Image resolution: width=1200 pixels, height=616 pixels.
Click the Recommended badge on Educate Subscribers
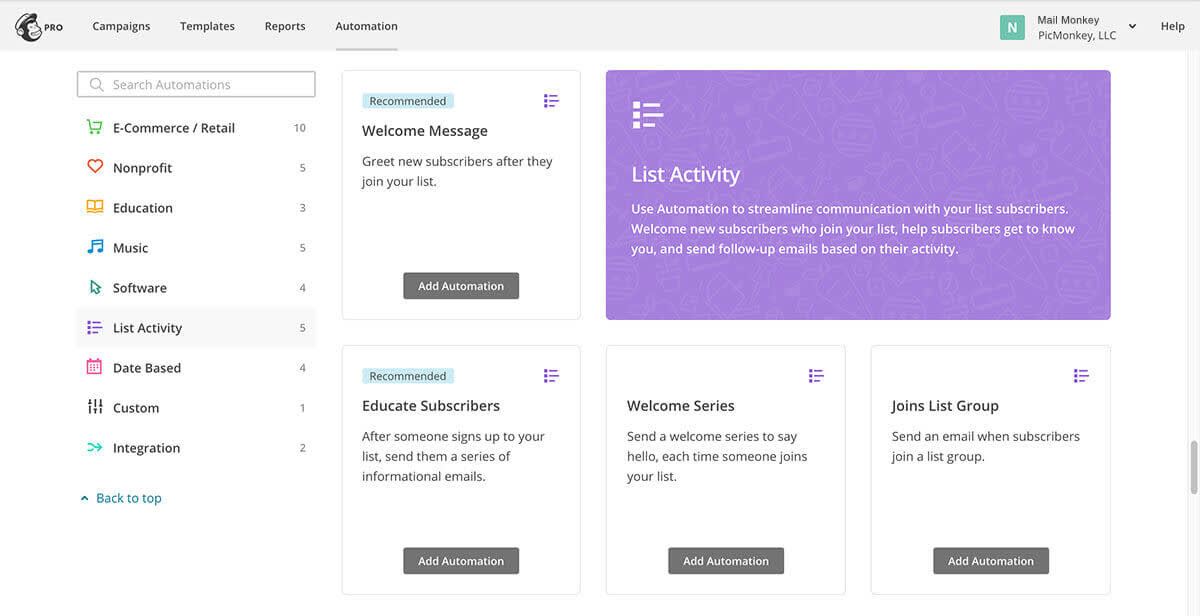point(408,376)
